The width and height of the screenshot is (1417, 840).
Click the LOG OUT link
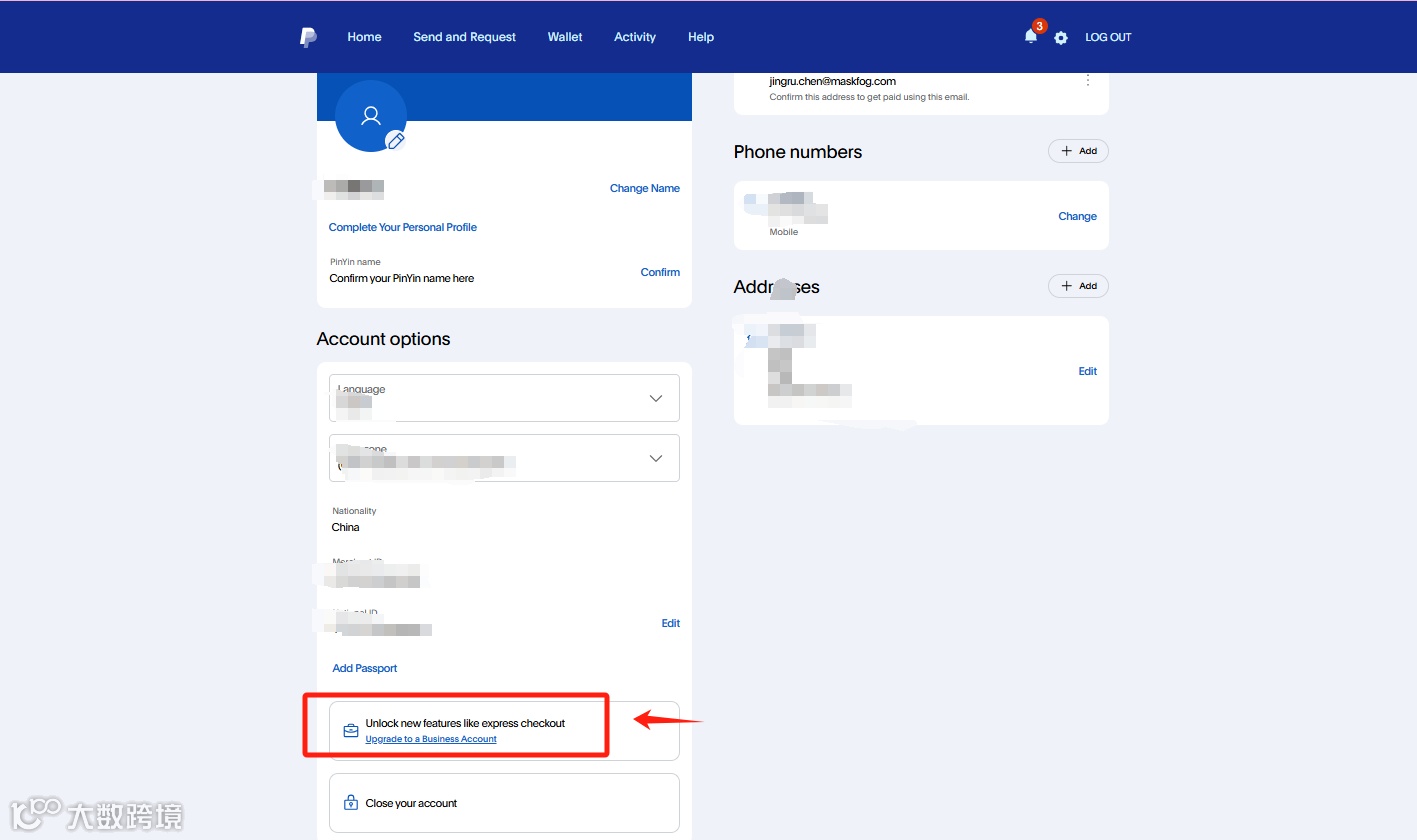click(x=1108, y=37)
